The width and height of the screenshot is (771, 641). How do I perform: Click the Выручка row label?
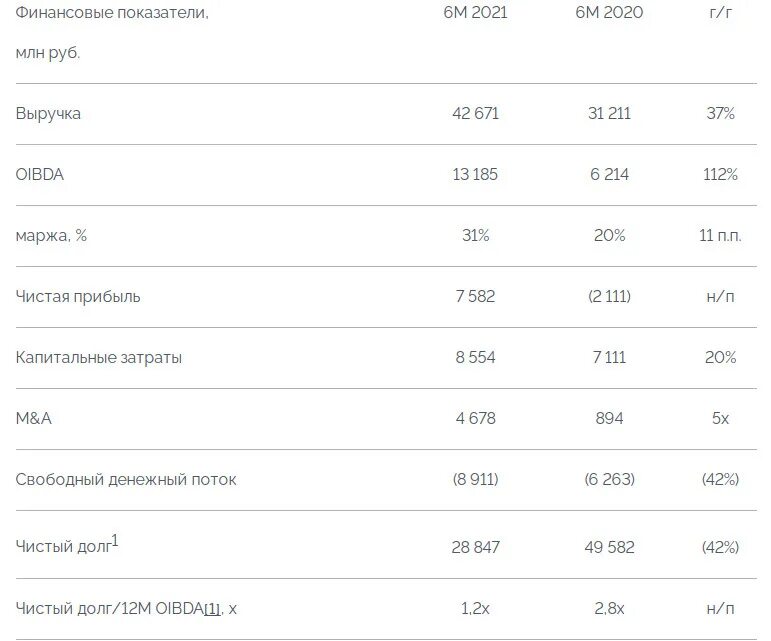tap(48, 114)
